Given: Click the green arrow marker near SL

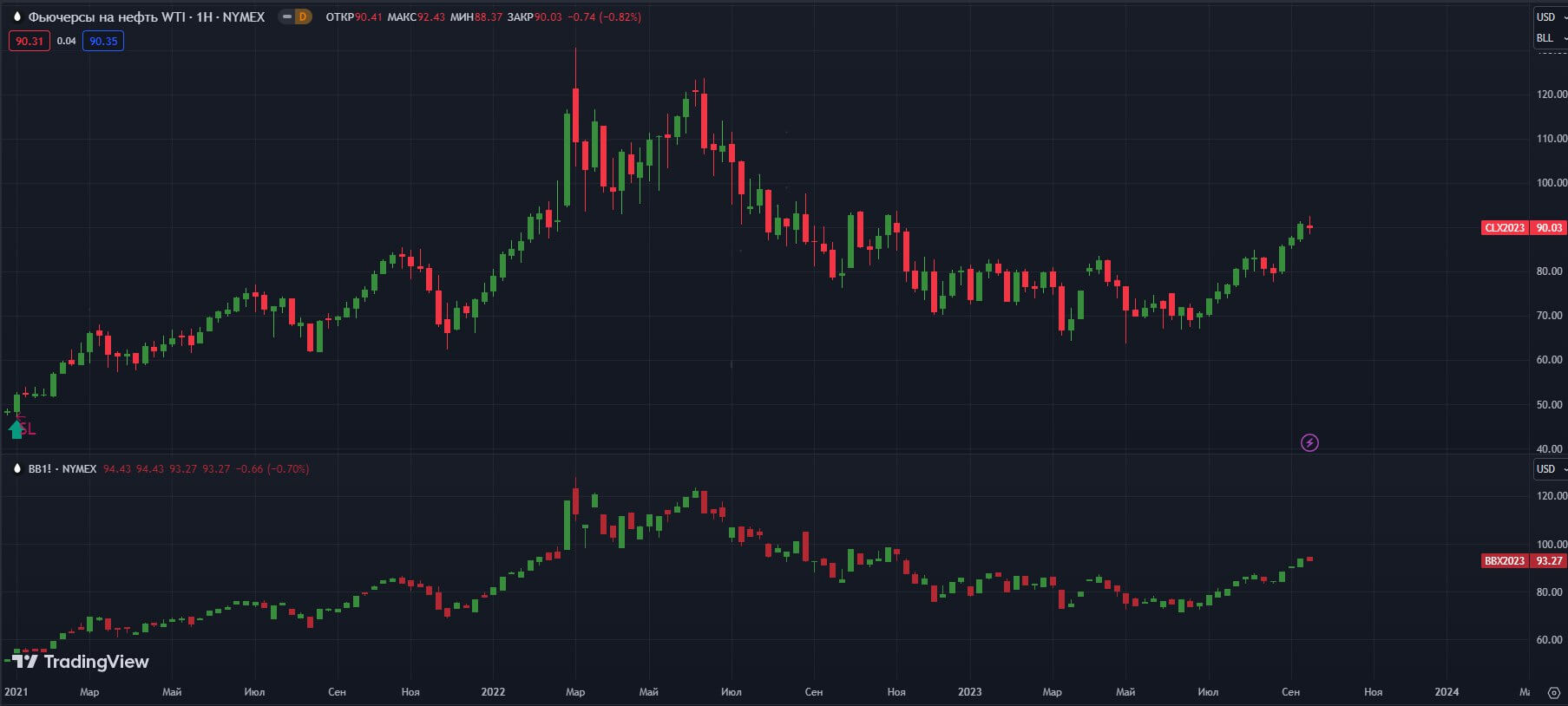Looking at the screenshot, I should click(16, 428).
